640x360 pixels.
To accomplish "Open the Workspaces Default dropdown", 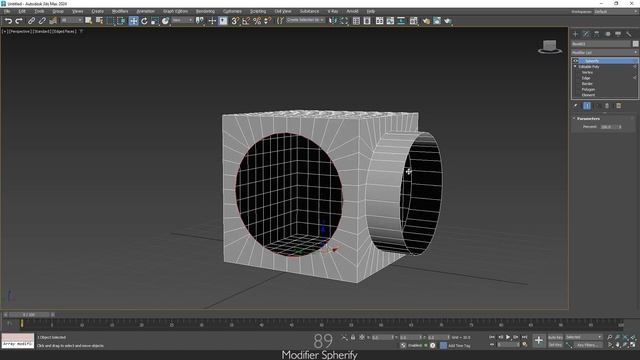I will [616, 11].
